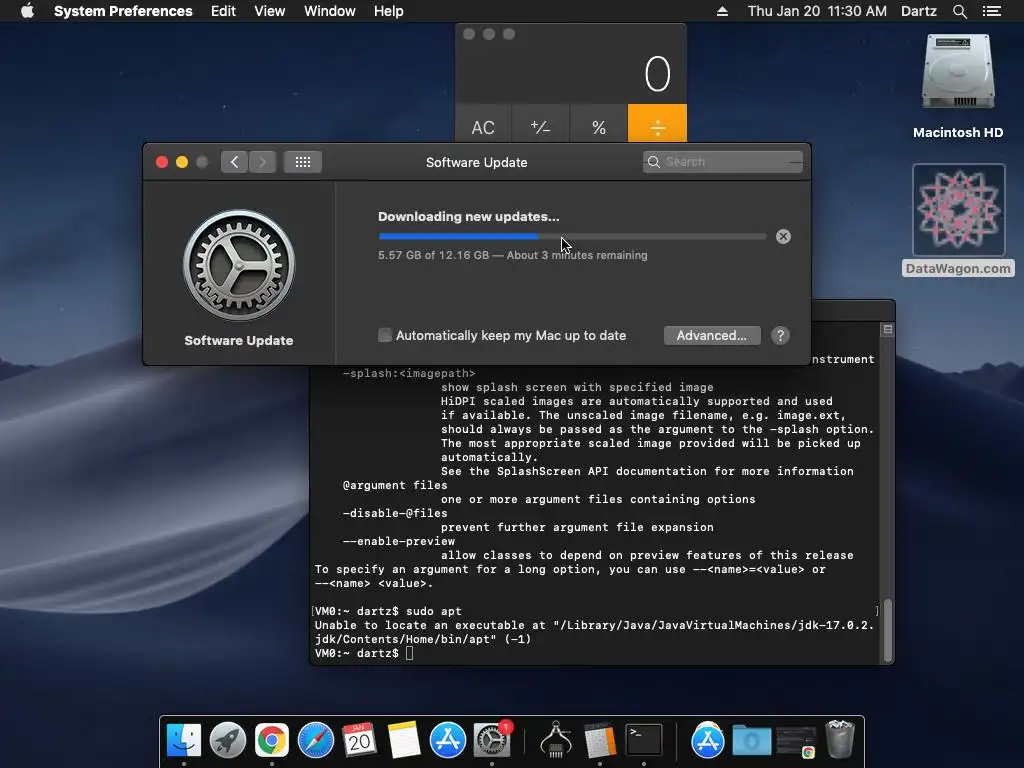Click '@argument files' line in Terminal

click(x=395, y=485)
